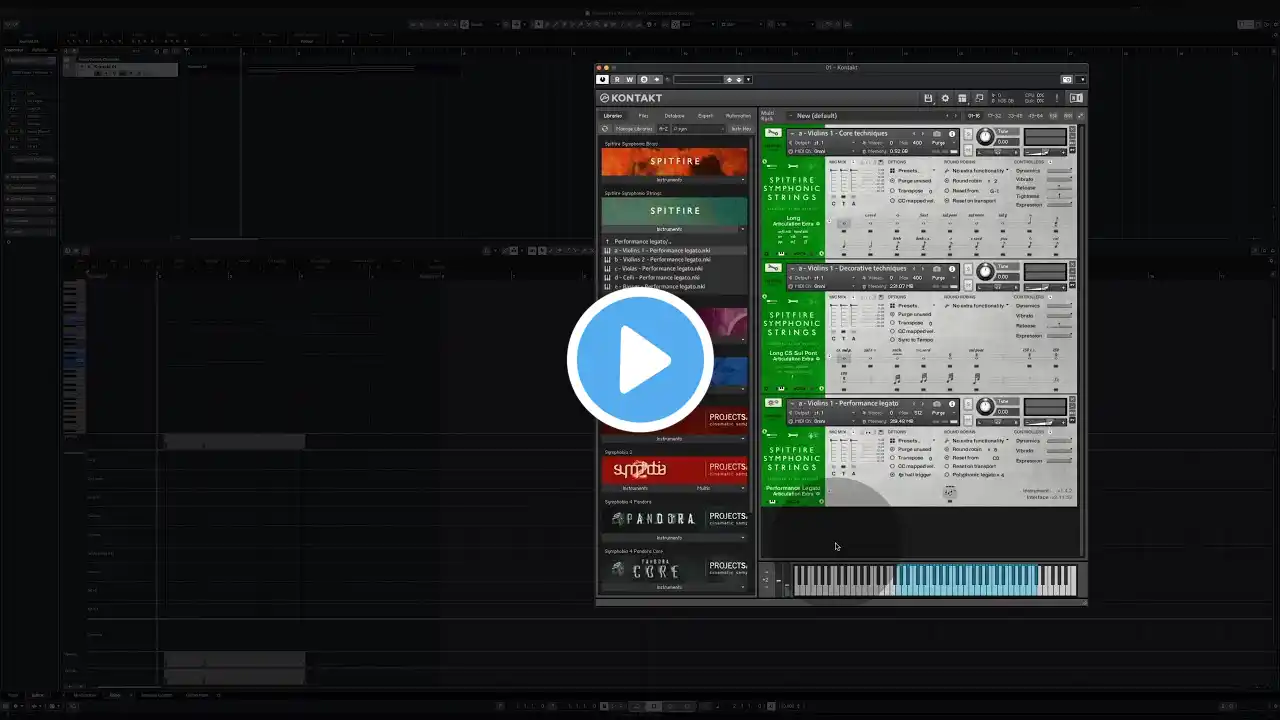Switch to the Libraries tab

[612, 116]
